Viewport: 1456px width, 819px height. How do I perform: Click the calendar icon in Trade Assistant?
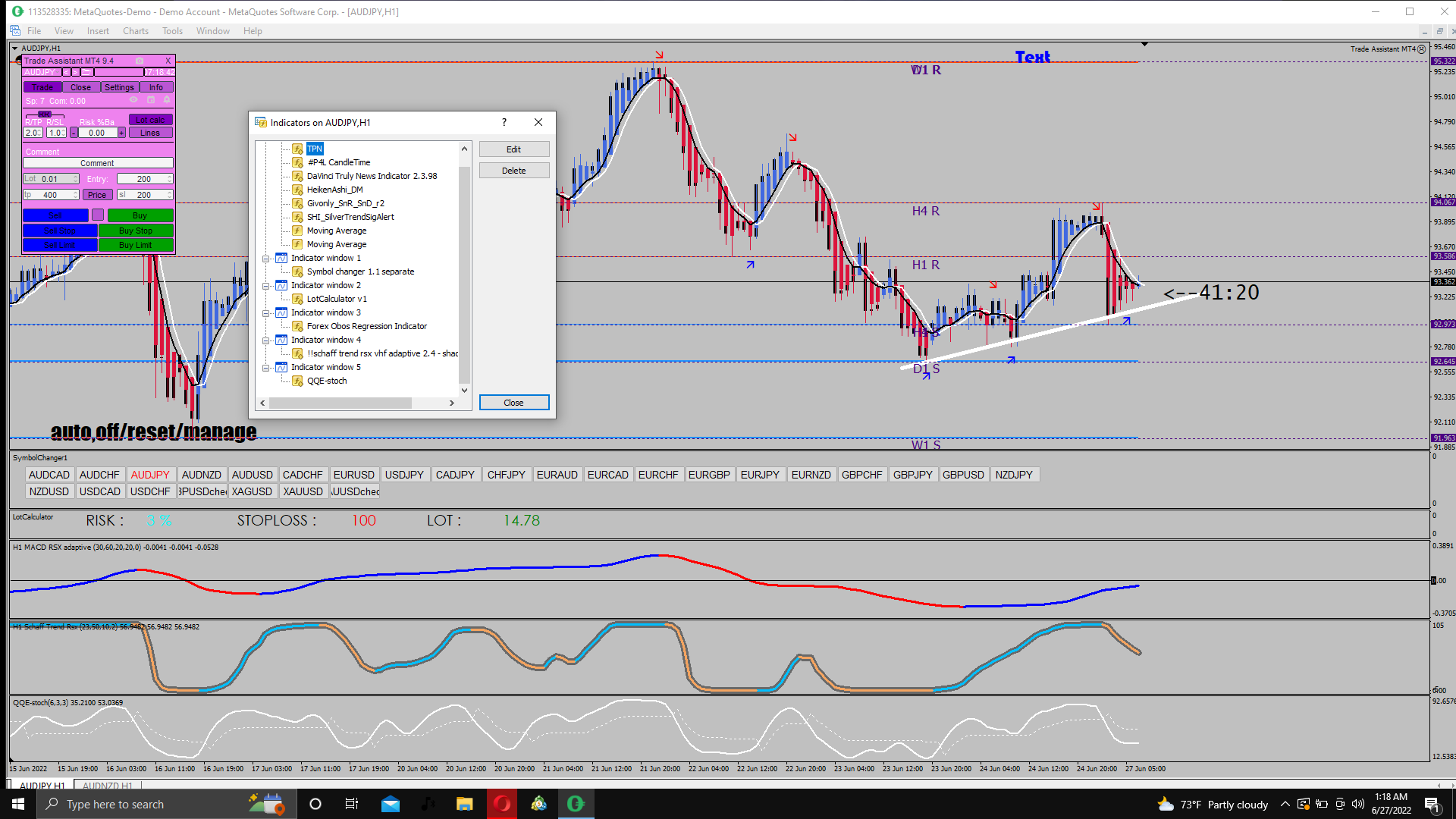(151, 99)
